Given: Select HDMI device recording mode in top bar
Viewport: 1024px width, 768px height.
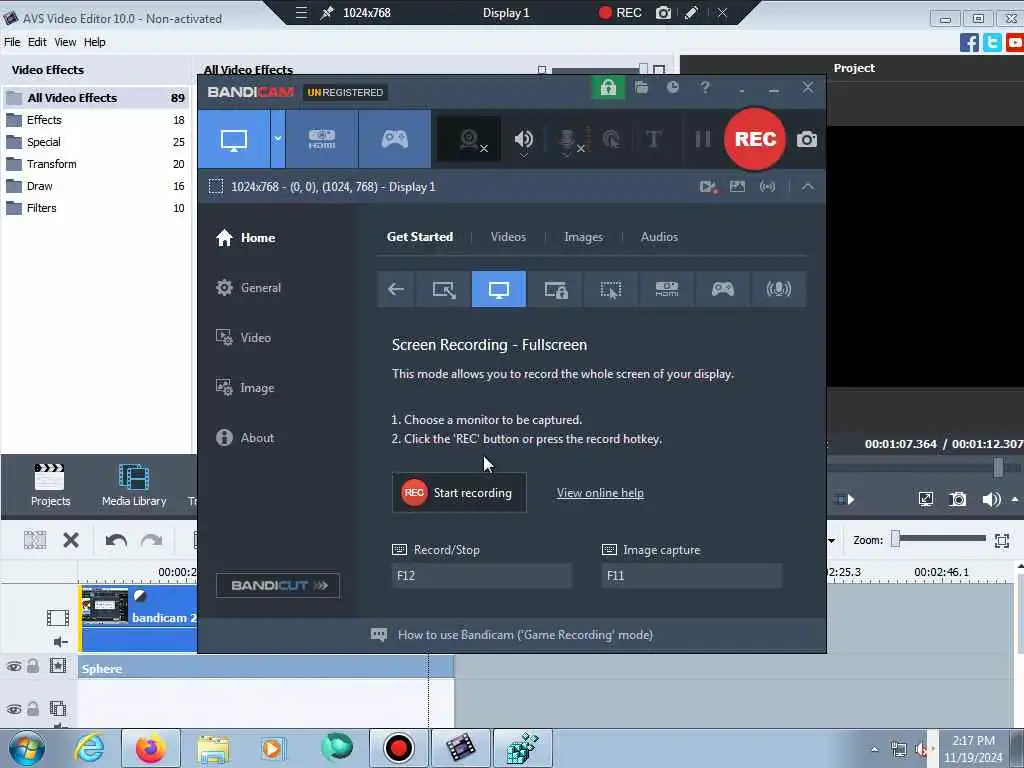Looking at the screenshot, I should click(322, 139).
